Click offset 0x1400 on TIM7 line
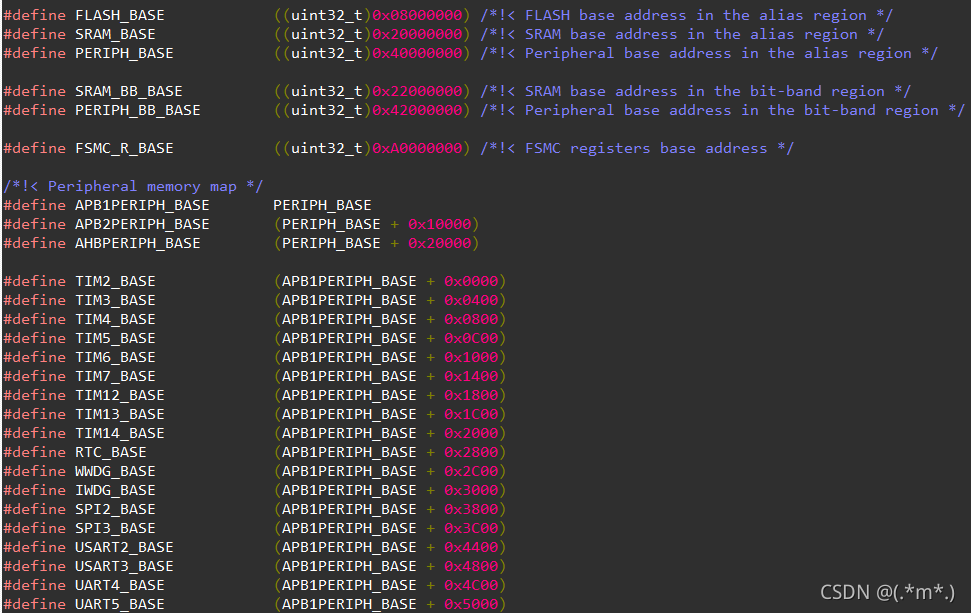 point(471,376)
